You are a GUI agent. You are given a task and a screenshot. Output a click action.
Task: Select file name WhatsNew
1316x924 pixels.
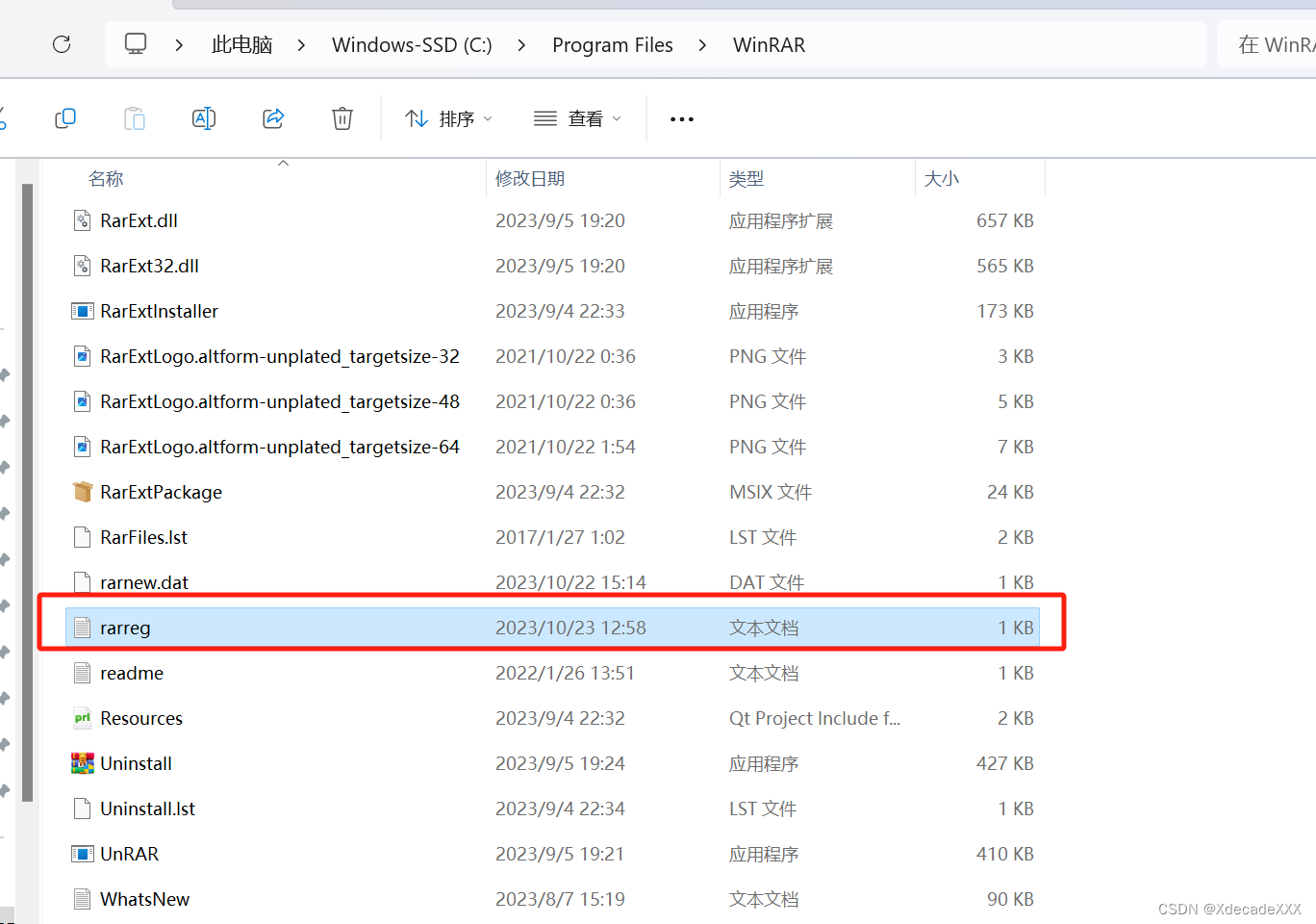(x=144, y=899)
